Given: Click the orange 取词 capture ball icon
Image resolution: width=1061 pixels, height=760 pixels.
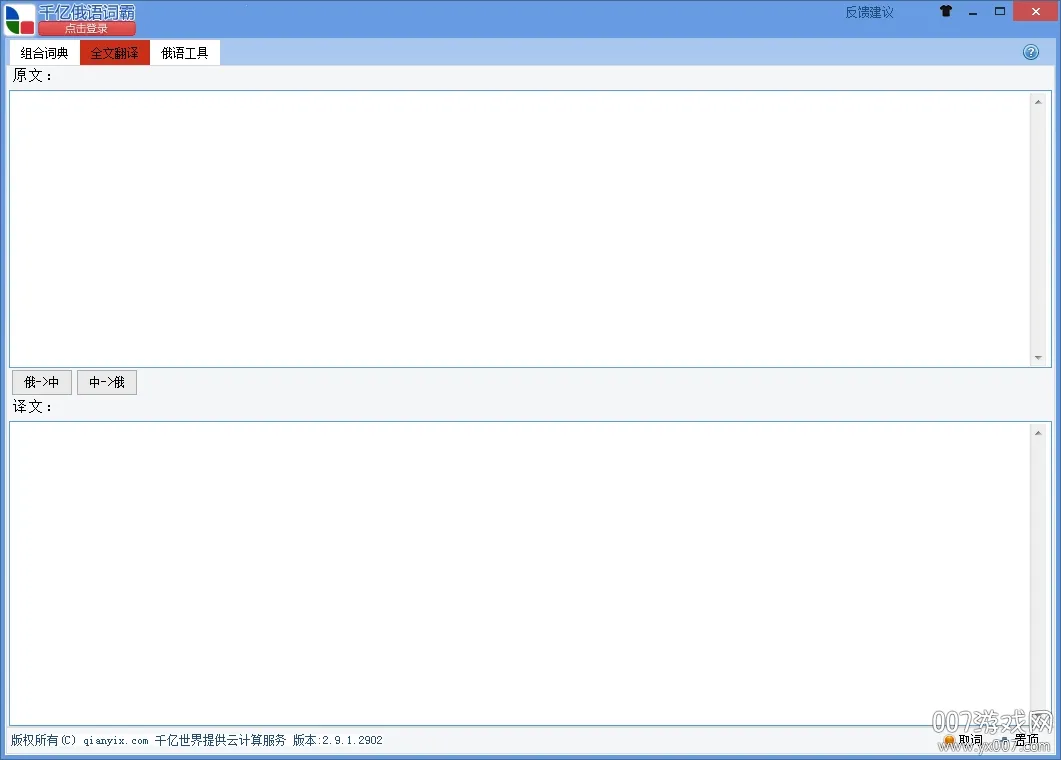Looking at the screenshot, I should click(x=949, y=740).
